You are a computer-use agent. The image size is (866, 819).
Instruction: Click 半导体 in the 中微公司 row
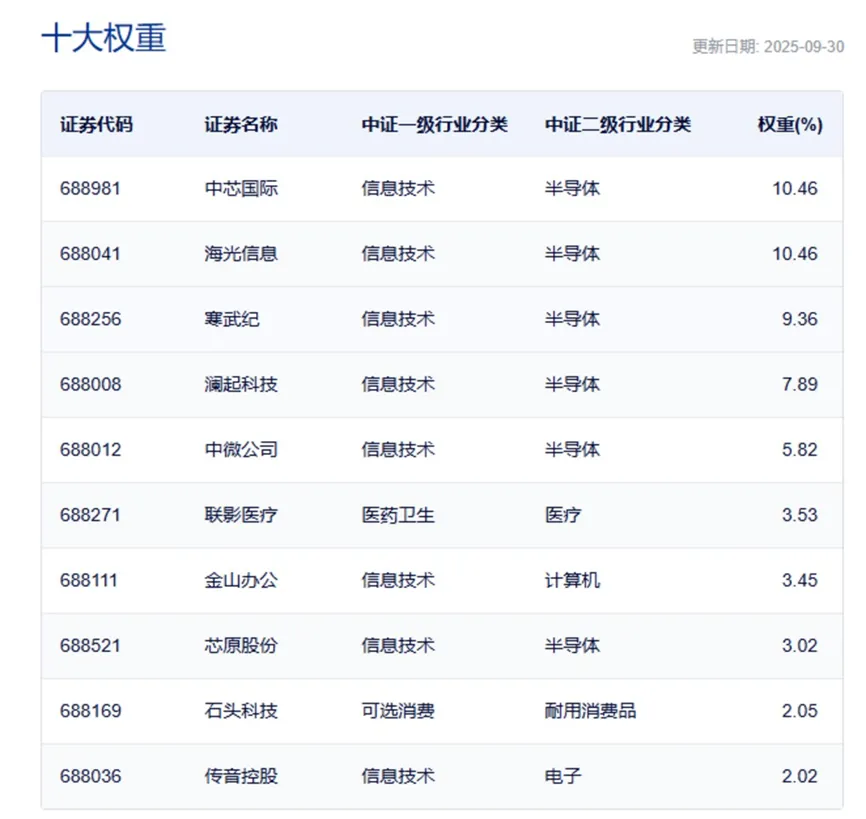[572, 449]
